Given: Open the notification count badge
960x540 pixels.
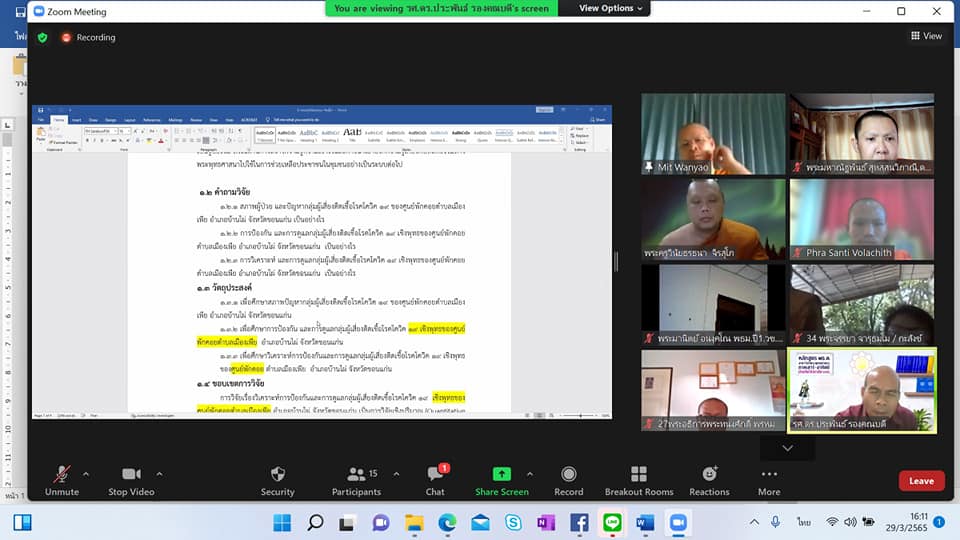Looking at the screenshot, I should [939, 522].
